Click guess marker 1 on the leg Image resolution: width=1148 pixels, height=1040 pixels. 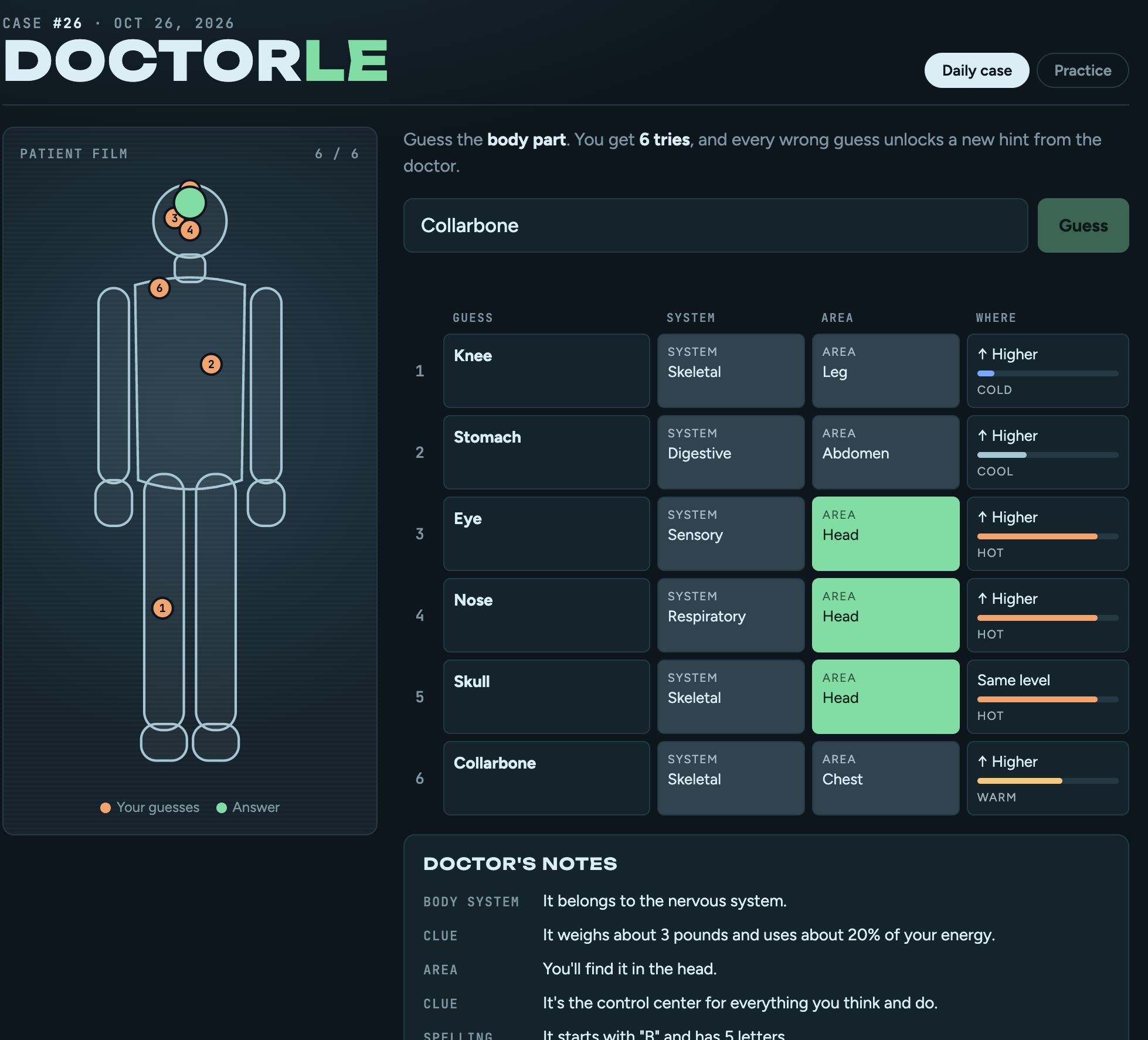[x=162, y=608]
